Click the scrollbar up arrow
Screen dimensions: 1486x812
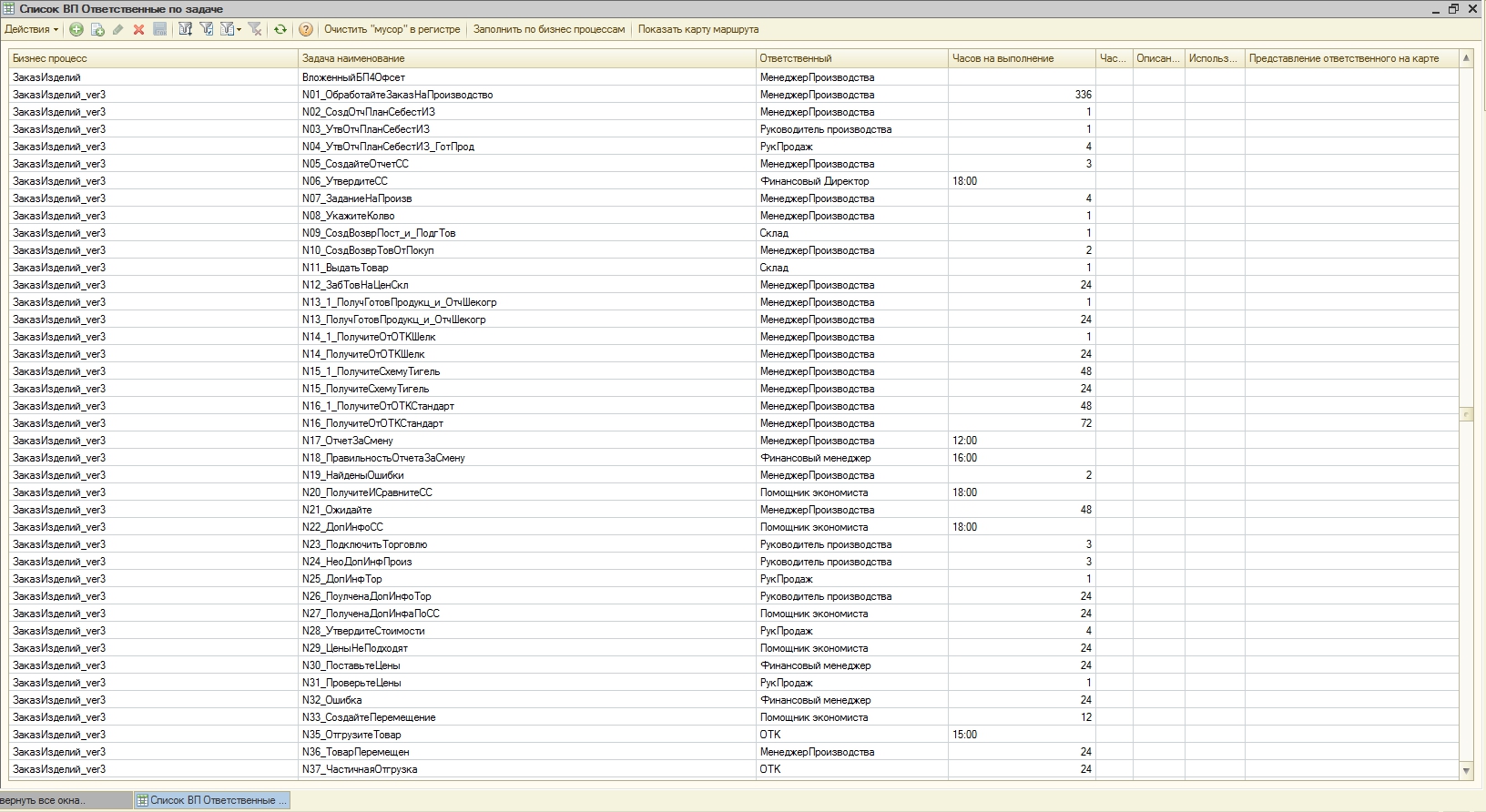(1466, 58)
